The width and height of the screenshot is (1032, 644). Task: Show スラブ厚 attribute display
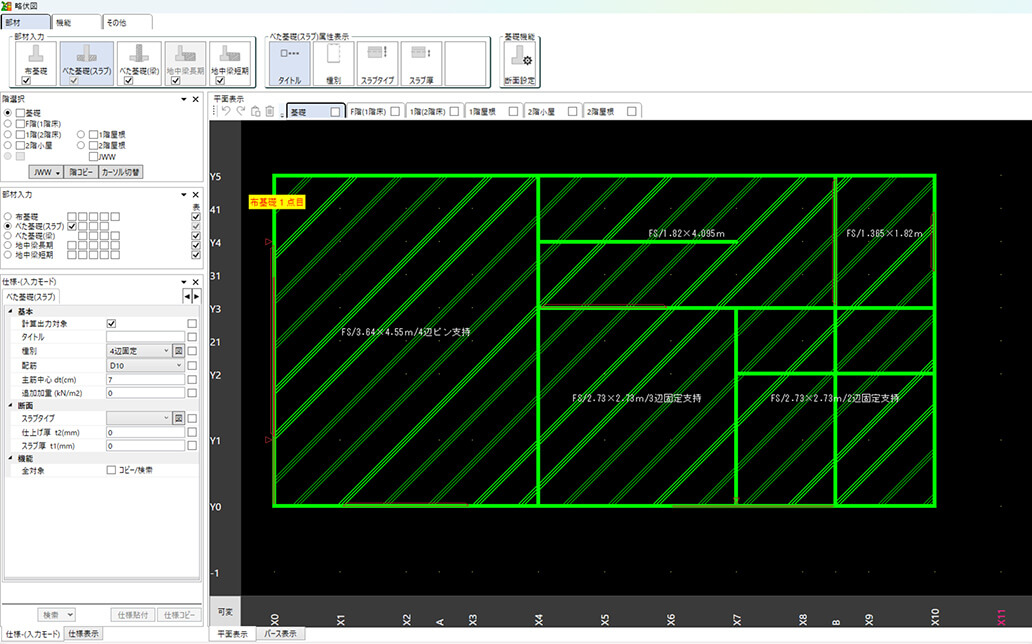coord(421,63)
